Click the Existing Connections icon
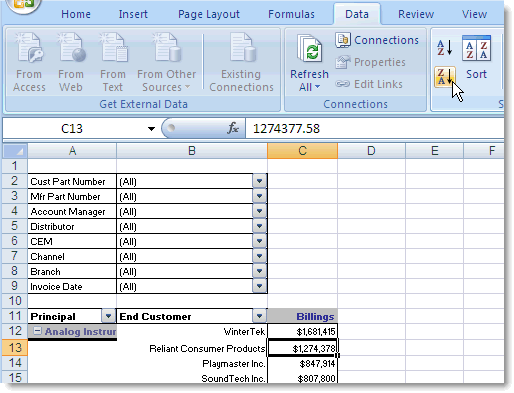The width and height of the screenshot is (514, 393). (x=241, y=62)
